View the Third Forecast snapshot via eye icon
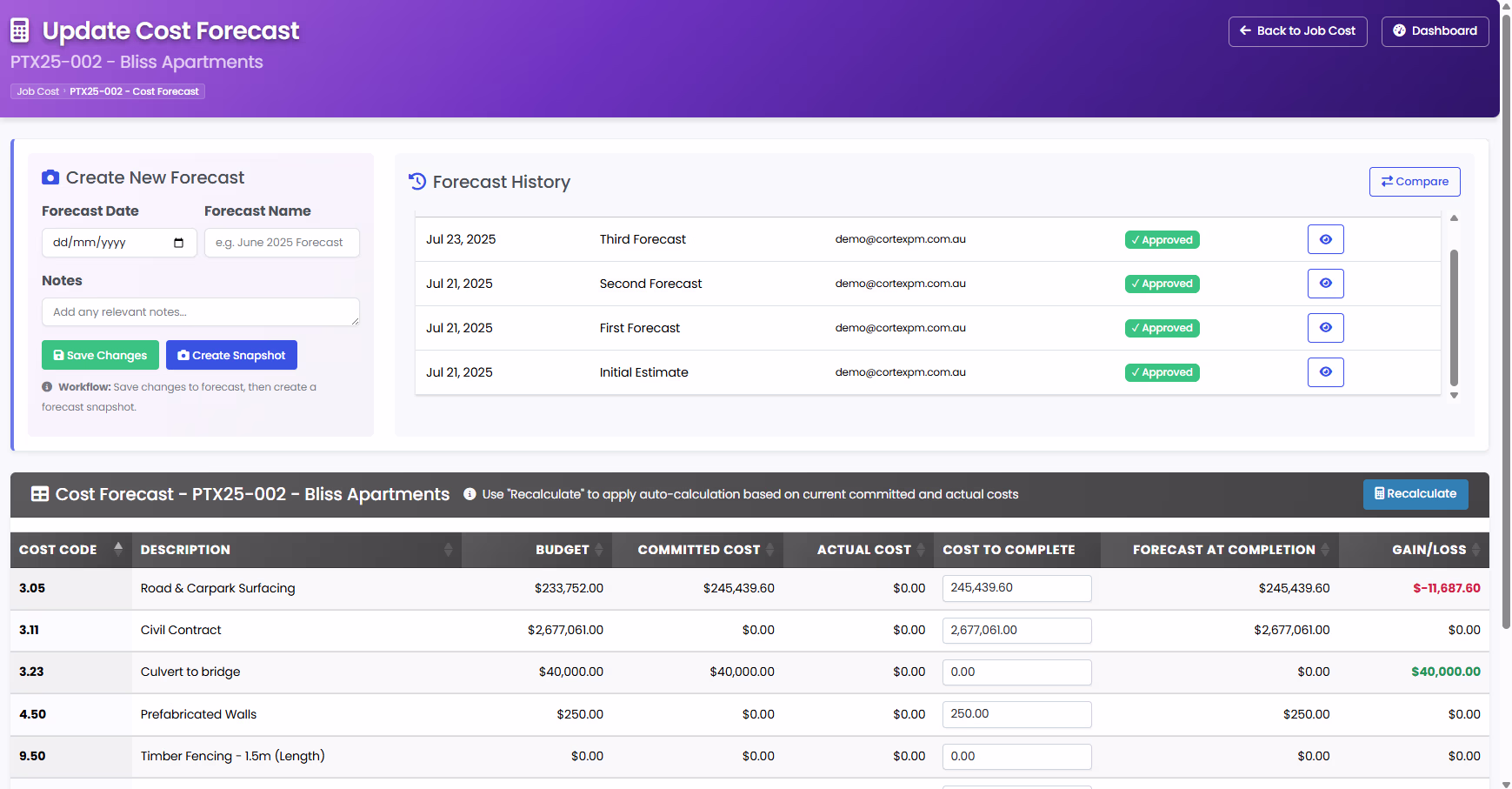 1325,239
